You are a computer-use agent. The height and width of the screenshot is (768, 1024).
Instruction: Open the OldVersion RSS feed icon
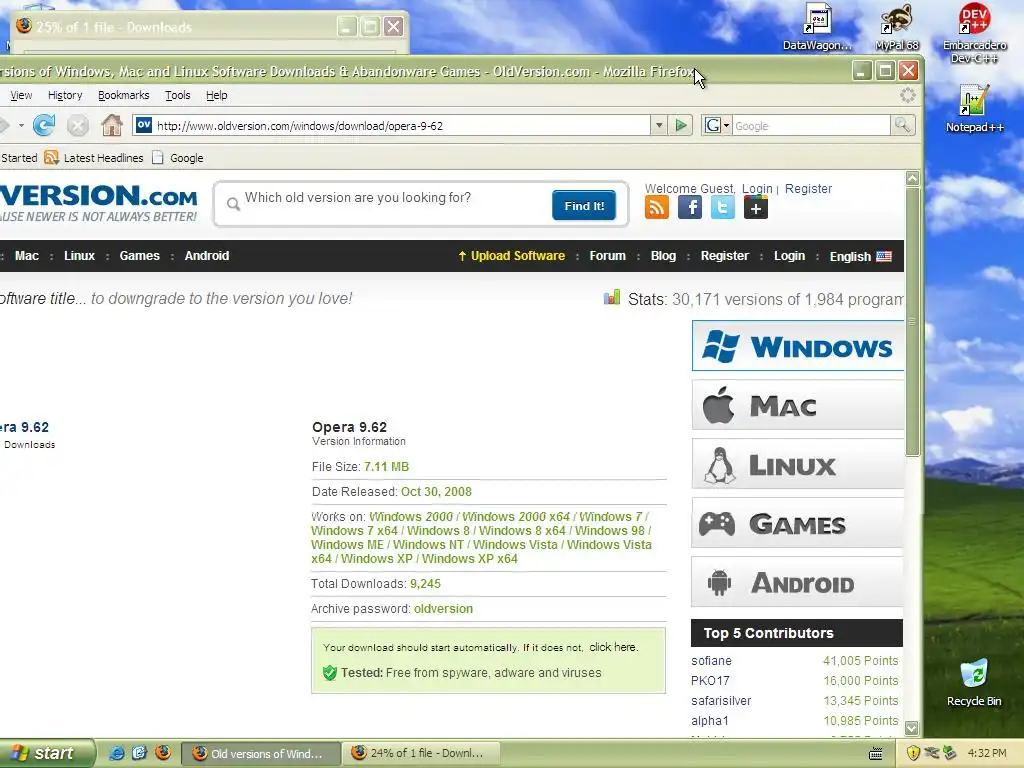pyautogui.click(x=656, y=208)
